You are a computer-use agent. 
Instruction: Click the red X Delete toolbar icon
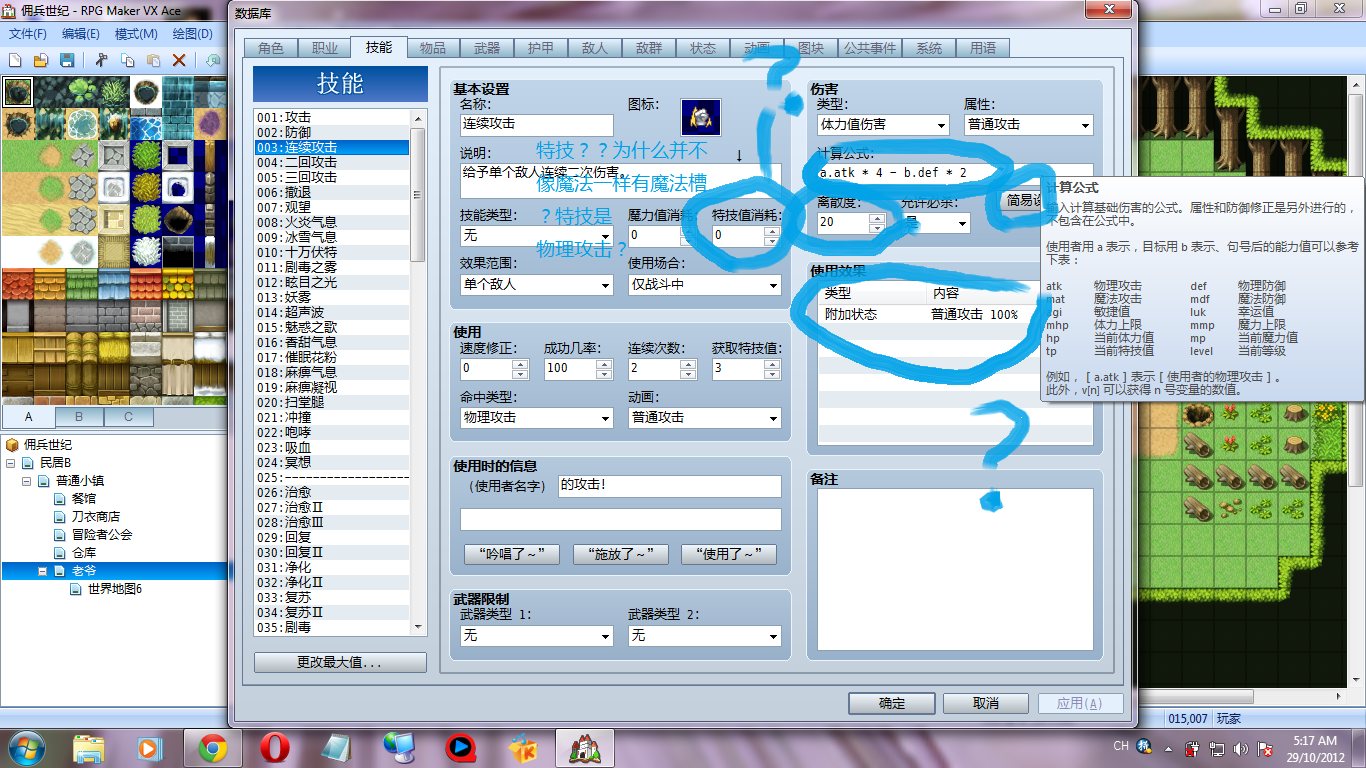pos(180,60)
